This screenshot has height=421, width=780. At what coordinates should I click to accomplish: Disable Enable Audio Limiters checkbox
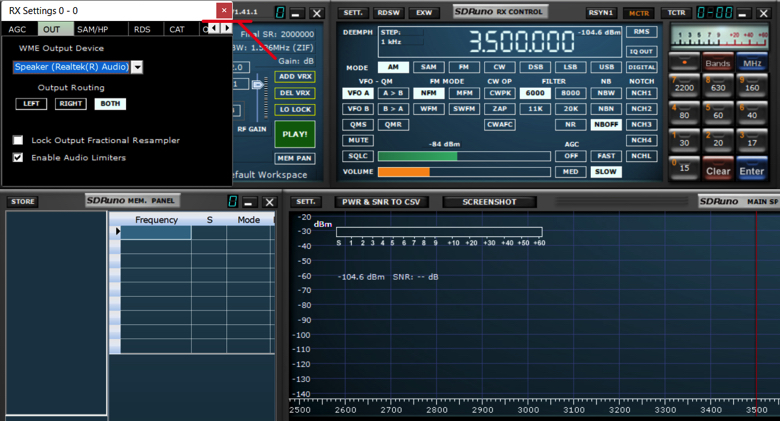(x=18, y=158)
